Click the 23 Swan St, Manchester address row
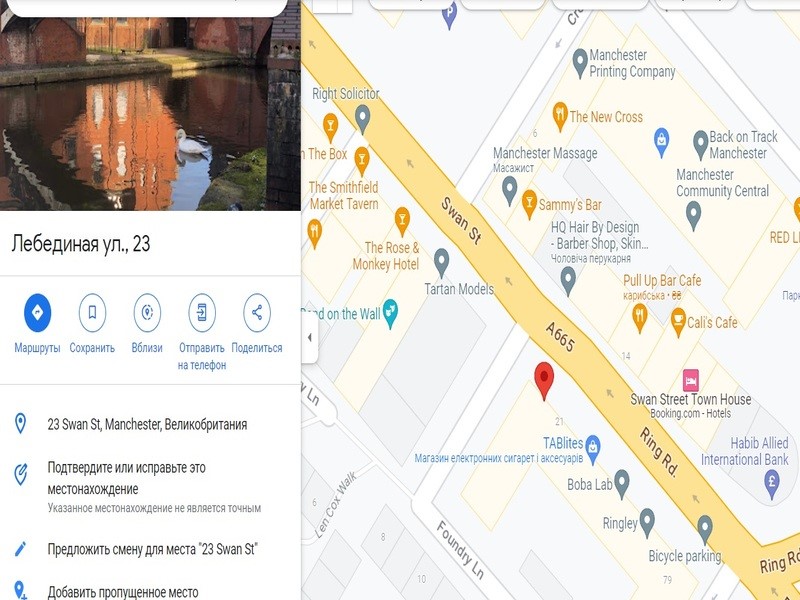The width and height of the screenshot is (800, 600). pyautogui.click(x=151, y=424)
